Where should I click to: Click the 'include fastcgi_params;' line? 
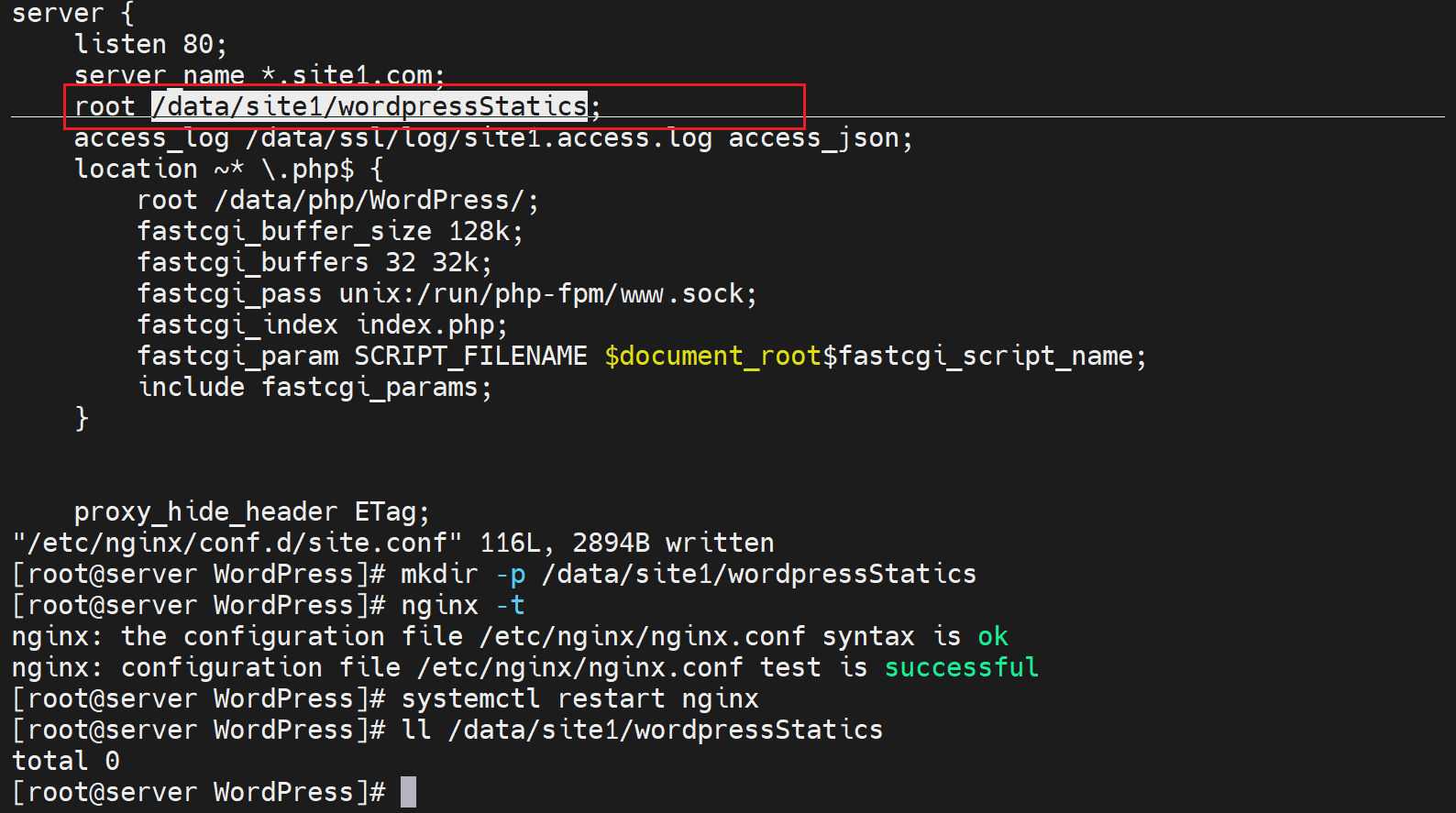314,388
